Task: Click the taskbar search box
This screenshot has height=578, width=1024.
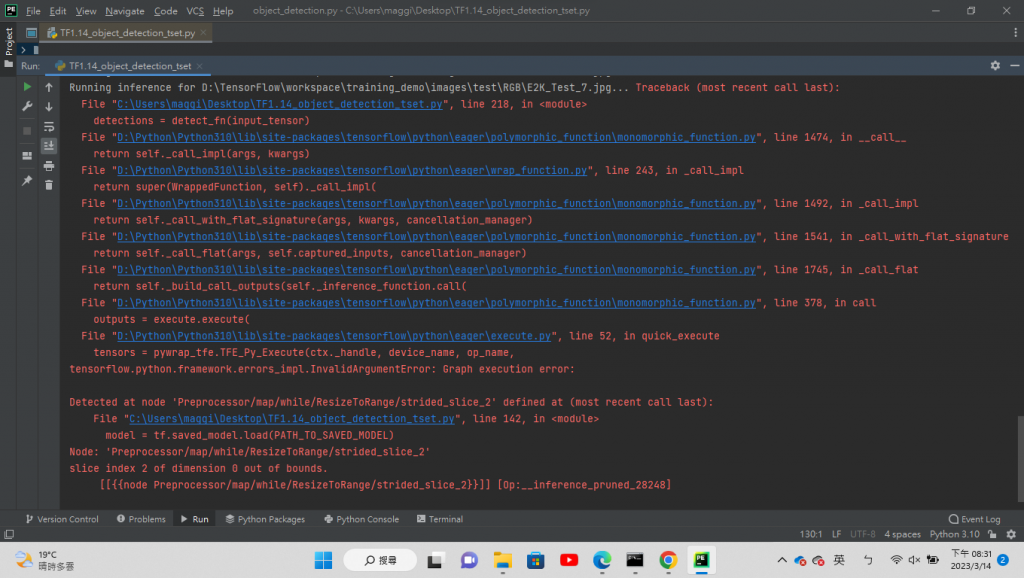Action: tap(380, 560)
